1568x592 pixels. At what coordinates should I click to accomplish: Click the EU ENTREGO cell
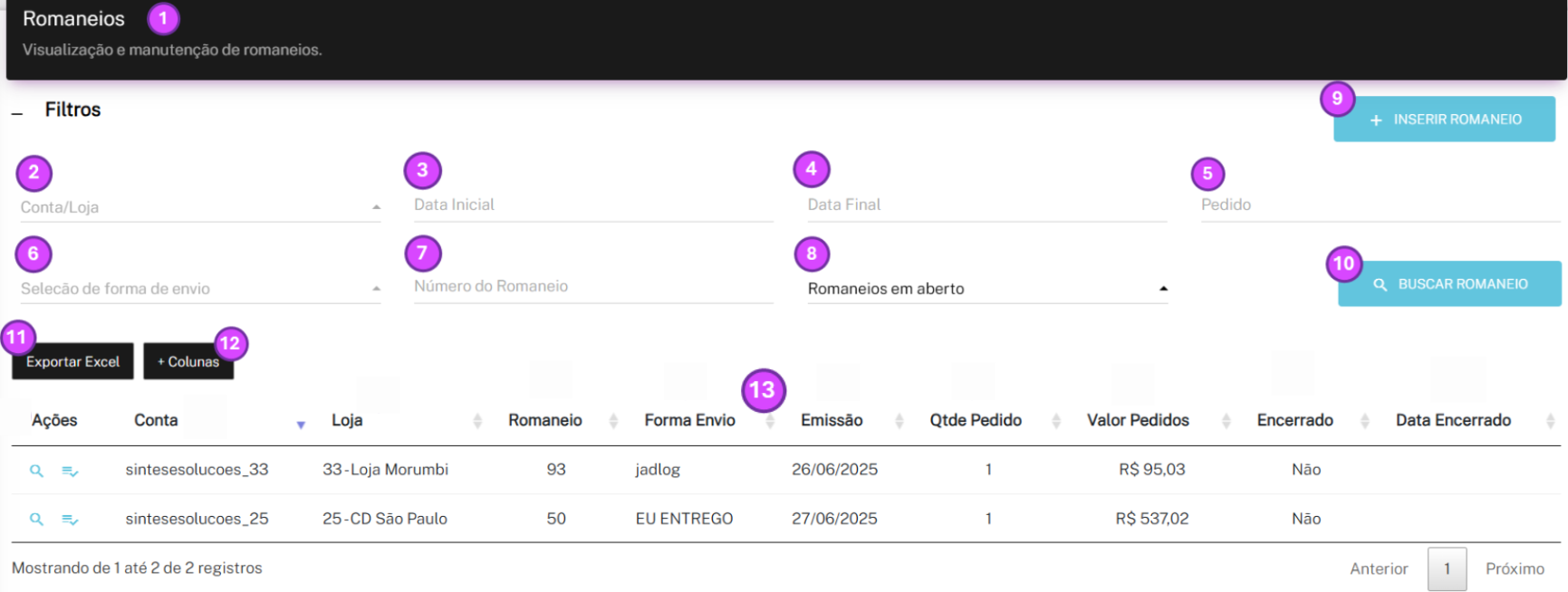point(684,519)
